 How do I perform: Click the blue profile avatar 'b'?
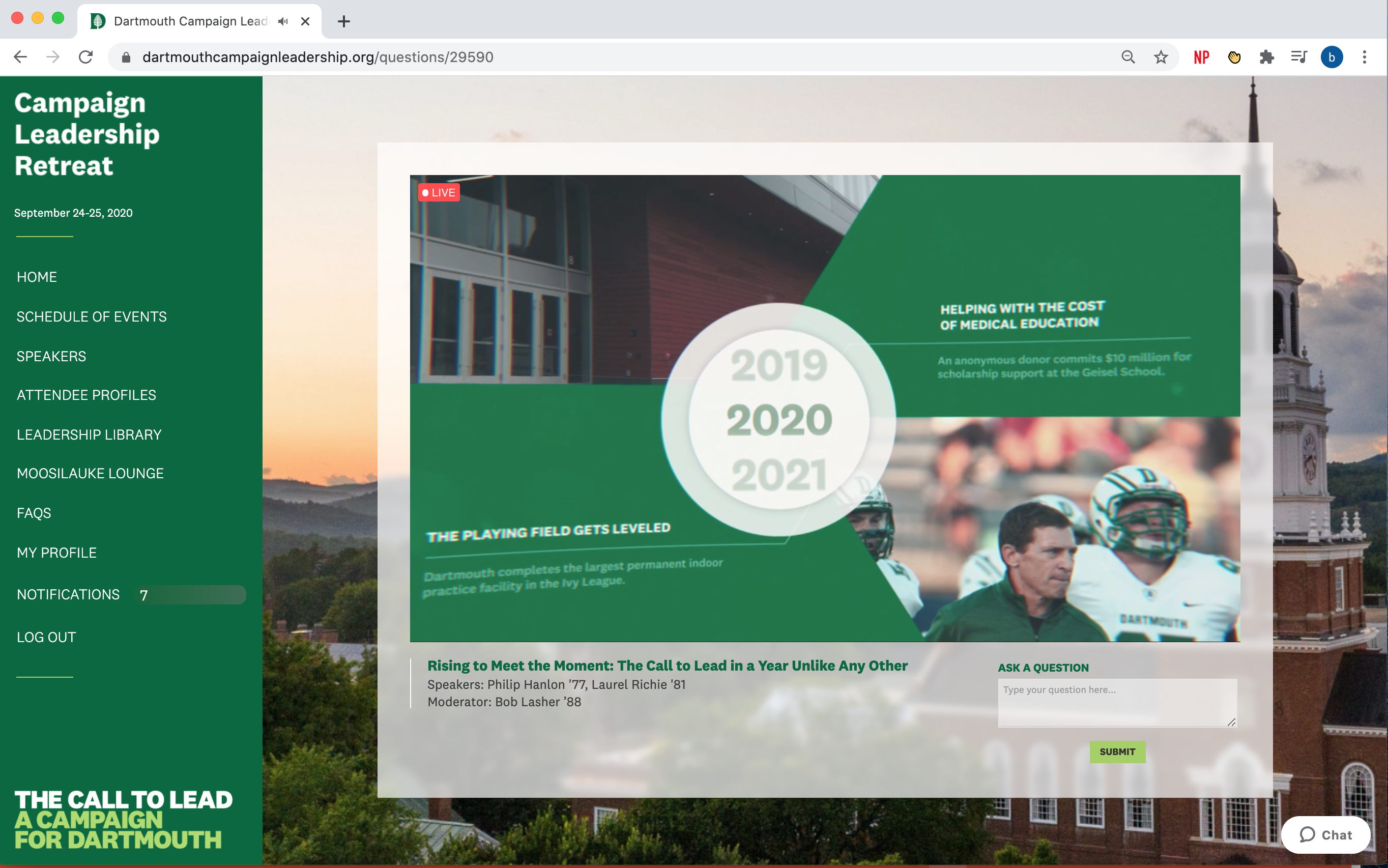pyautogui.click(x=1331, y=57)
